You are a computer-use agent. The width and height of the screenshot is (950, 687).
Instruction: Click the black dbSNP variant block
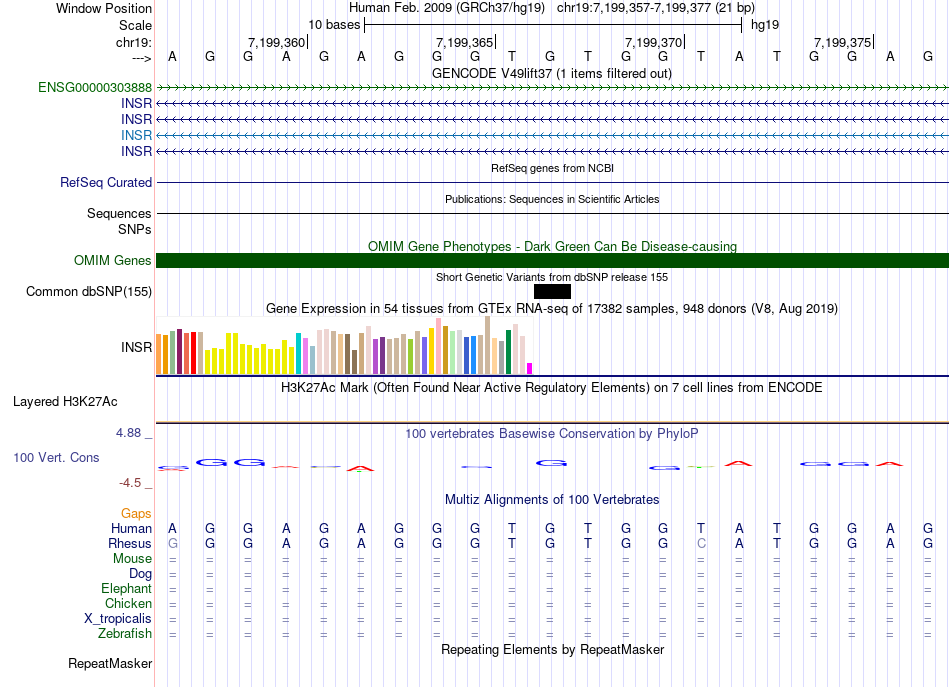pos(552,291)
